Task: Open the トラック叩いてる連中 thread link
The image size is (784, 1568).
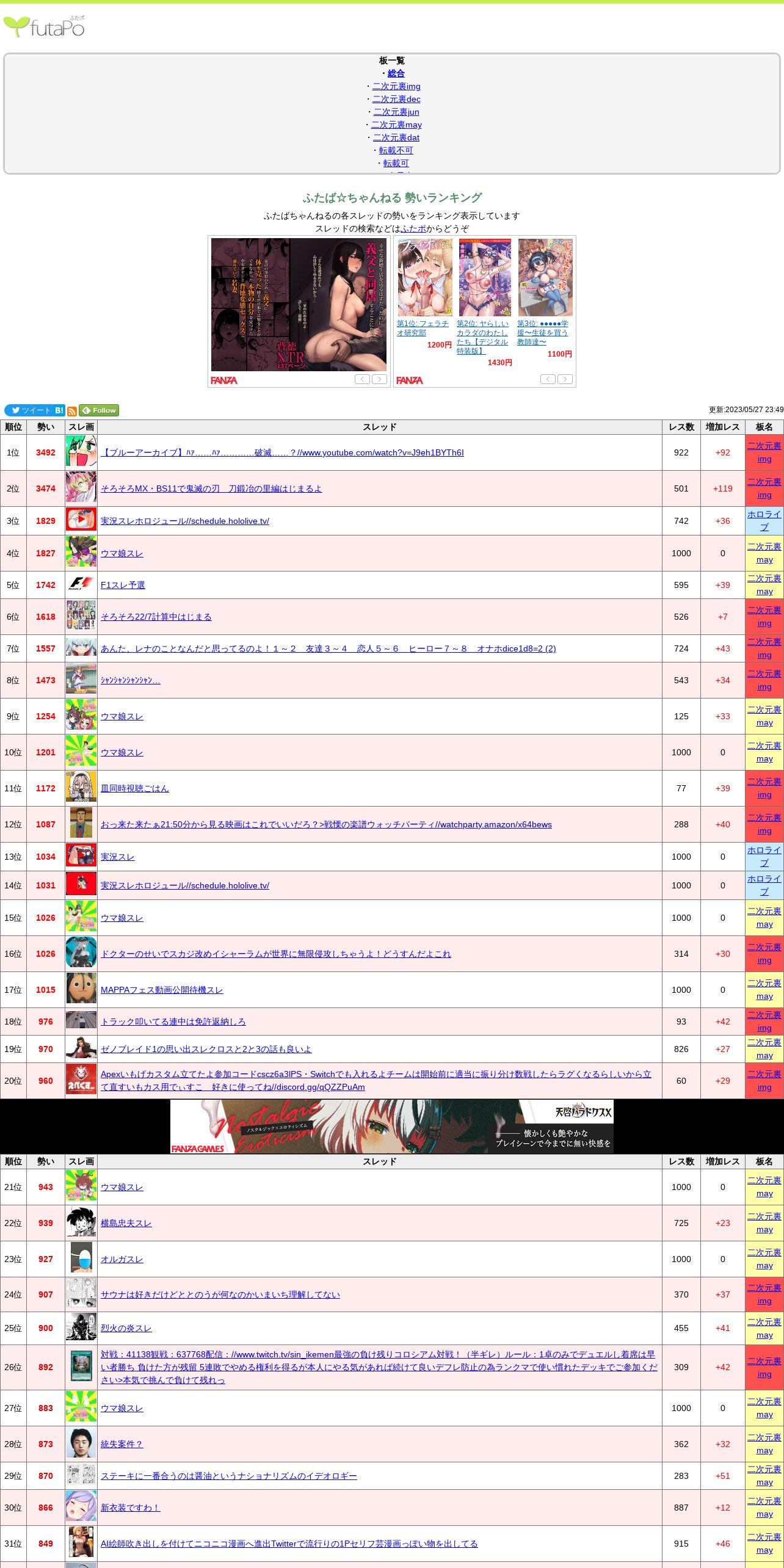Action: (173, 1022)
